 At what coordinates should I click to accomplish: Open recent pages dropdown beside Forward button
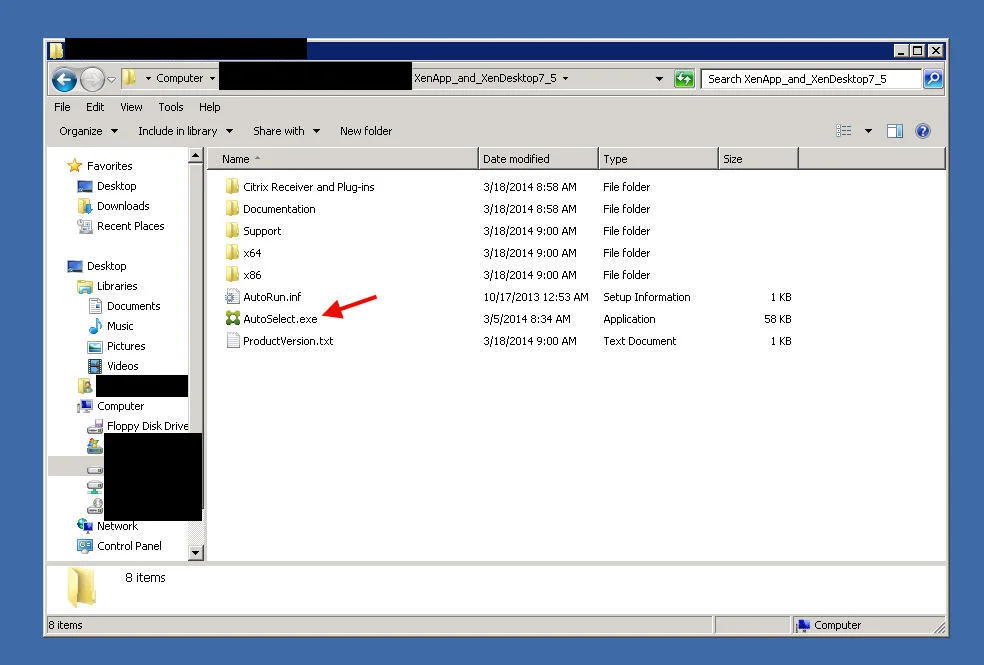tap(111, 80)
